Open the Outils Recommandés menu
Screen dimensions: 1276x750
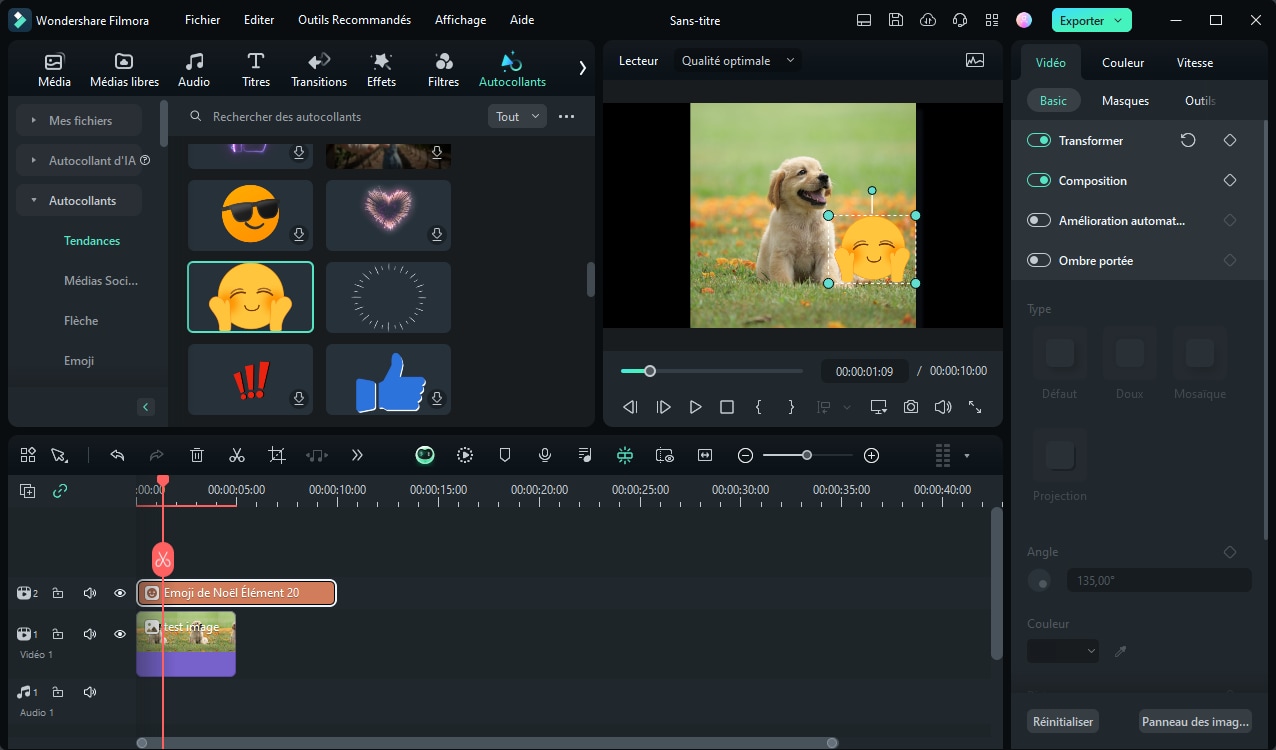[354, 20]
